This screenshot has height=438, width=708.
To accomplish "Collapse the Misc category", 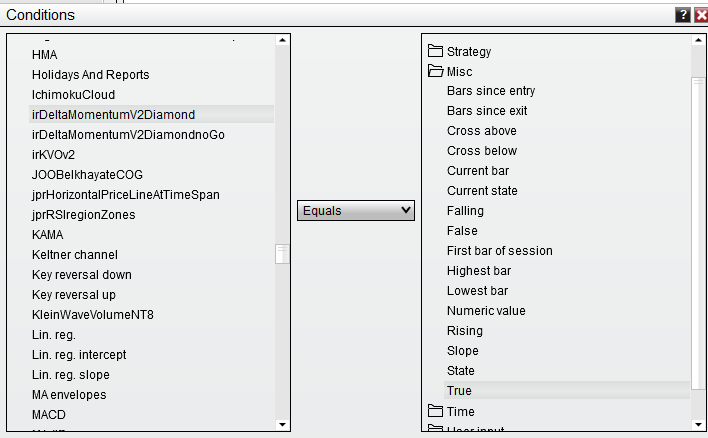I will (459, 71).
